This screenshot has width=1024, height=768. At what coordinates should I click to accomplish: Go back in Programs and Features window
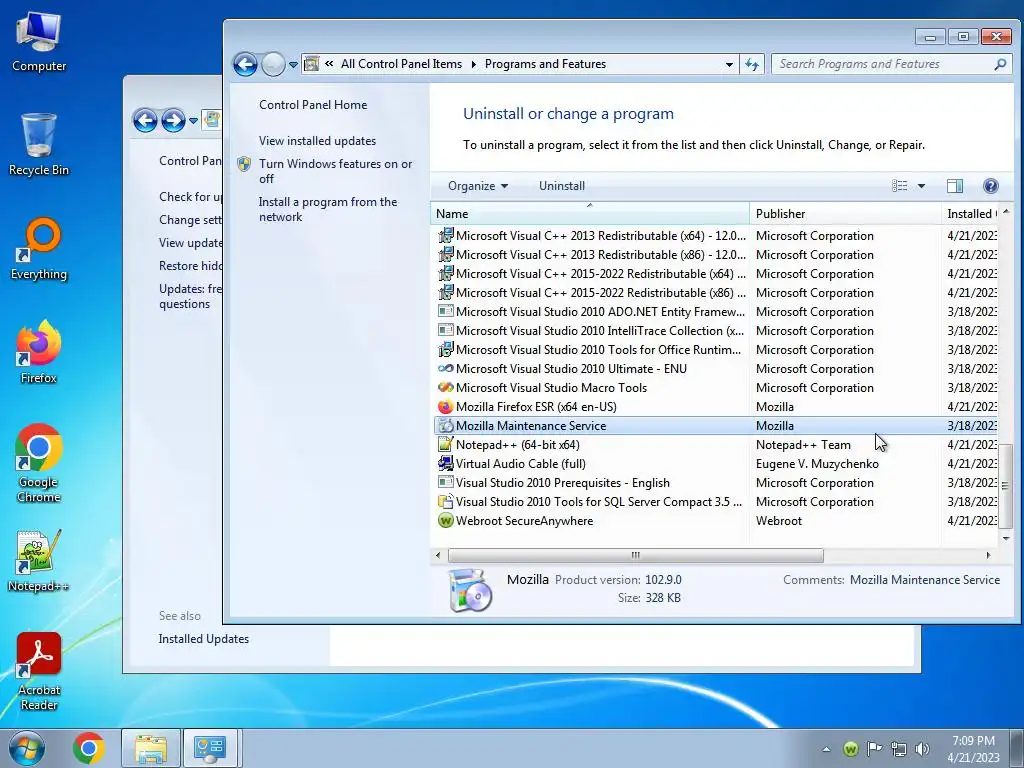tap(245, 64)
